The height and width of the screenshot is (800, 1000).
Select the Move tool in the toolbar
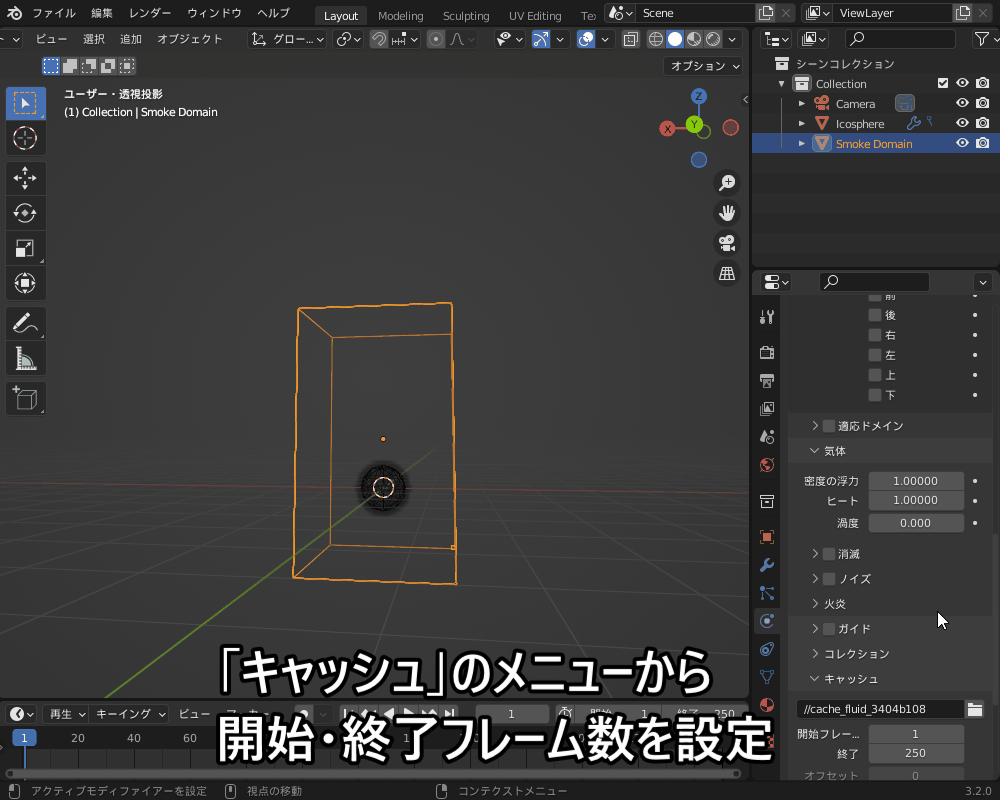[x=25, y=178]
